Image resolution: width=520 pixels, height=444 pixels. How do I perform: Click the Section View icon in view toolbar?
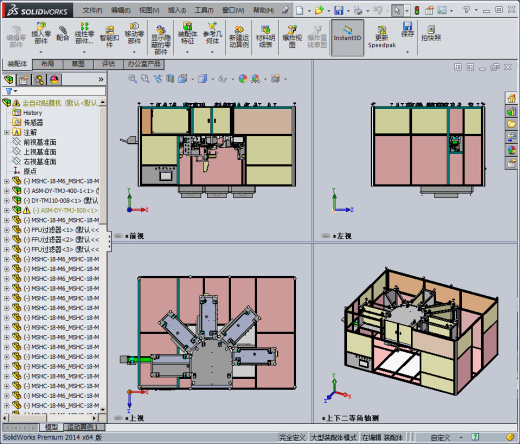click(170, 79)
